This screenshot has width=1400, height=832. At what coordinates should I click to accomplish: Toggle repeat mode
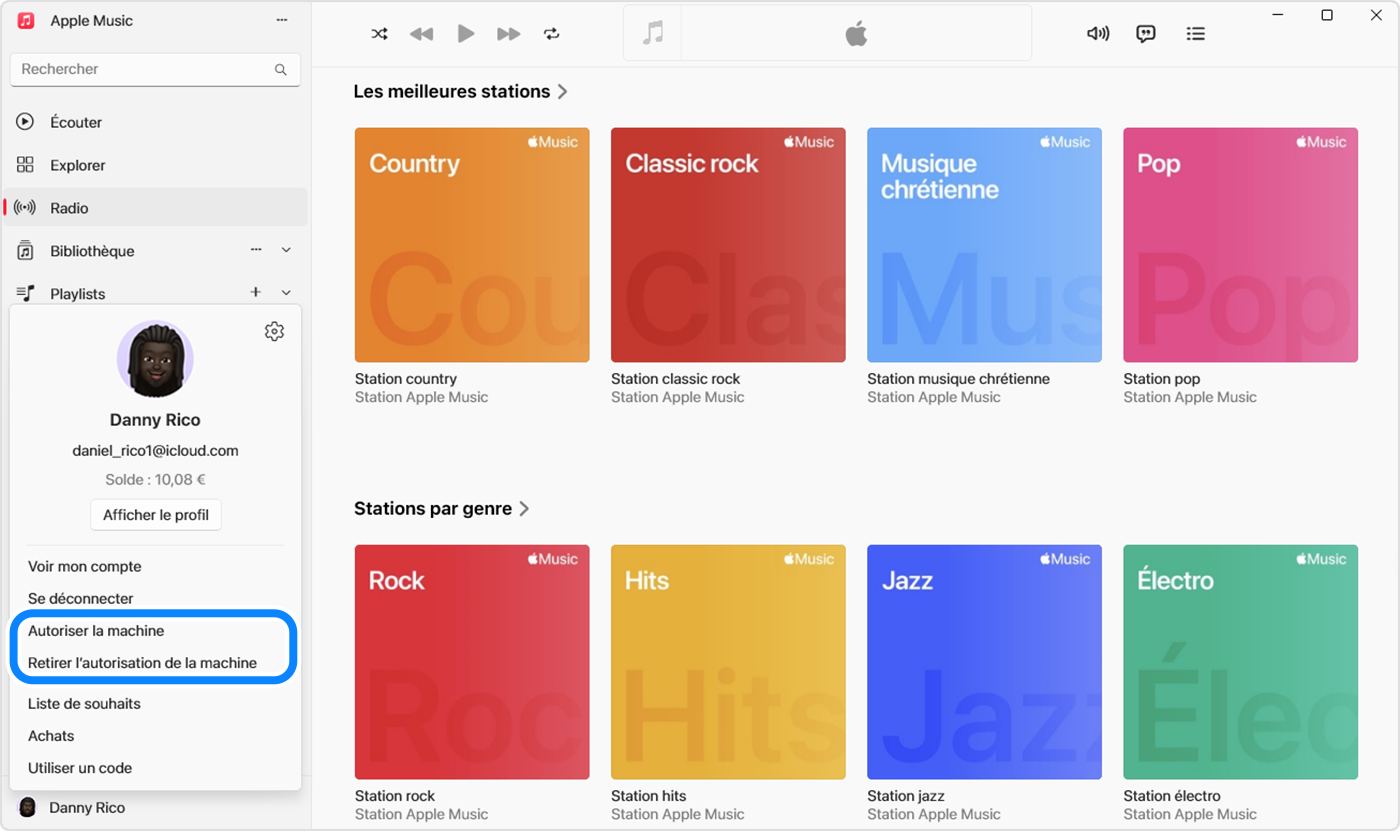[x=552, y=34]
